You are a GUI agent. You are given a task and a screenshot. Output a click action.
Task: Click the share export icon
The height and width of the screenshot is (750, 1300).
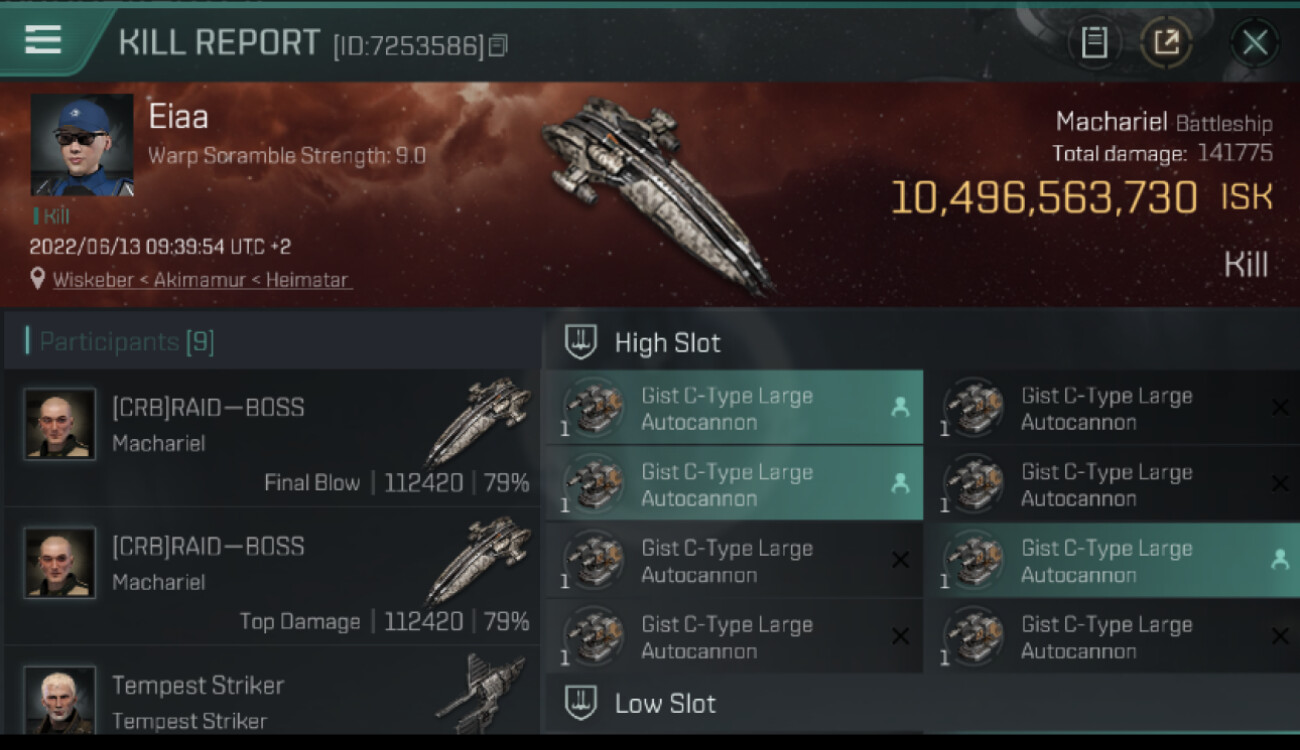(x=1167, y=43)
